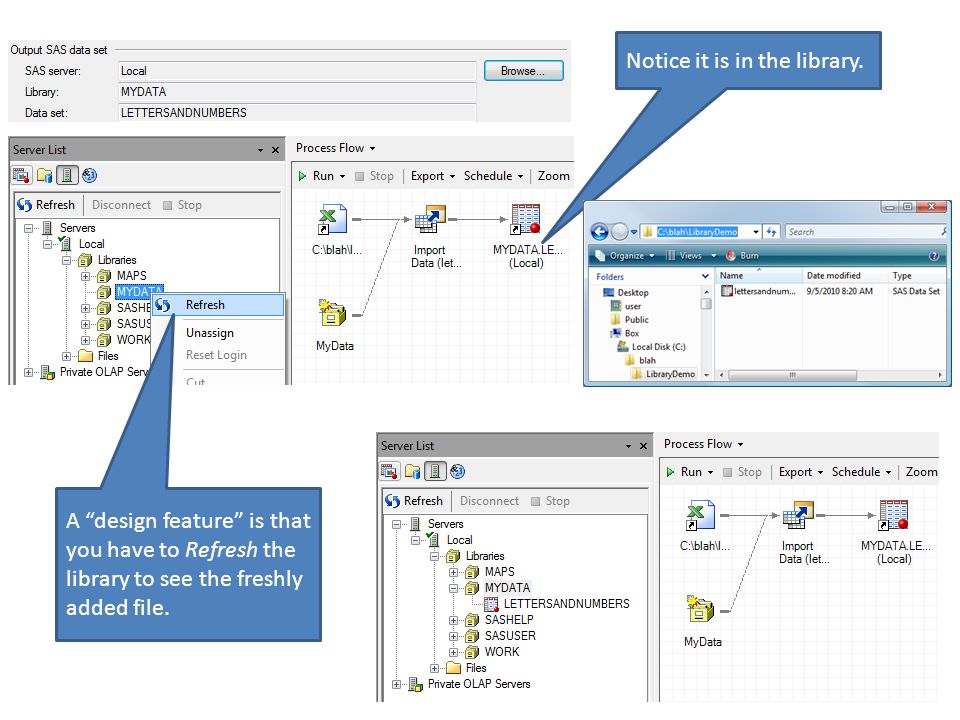Choose Refresh in the MYDATA context menu
This screenshot has height=720, width=960.
tap(218, 305)
